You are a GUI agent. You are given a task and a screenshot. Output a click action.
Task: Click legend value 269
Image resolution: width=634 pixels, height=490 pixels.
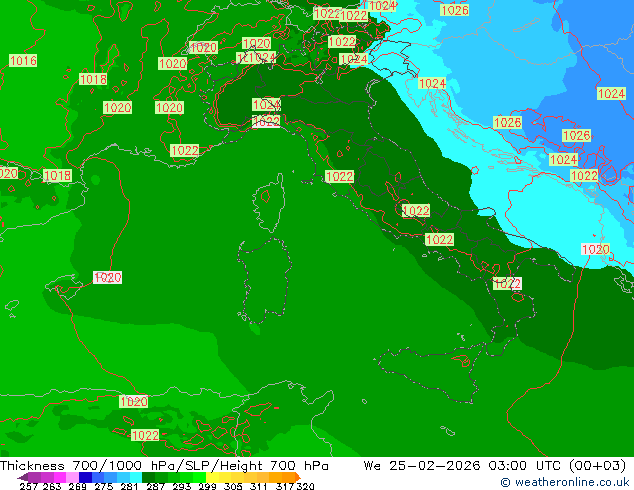click(77, 486)
